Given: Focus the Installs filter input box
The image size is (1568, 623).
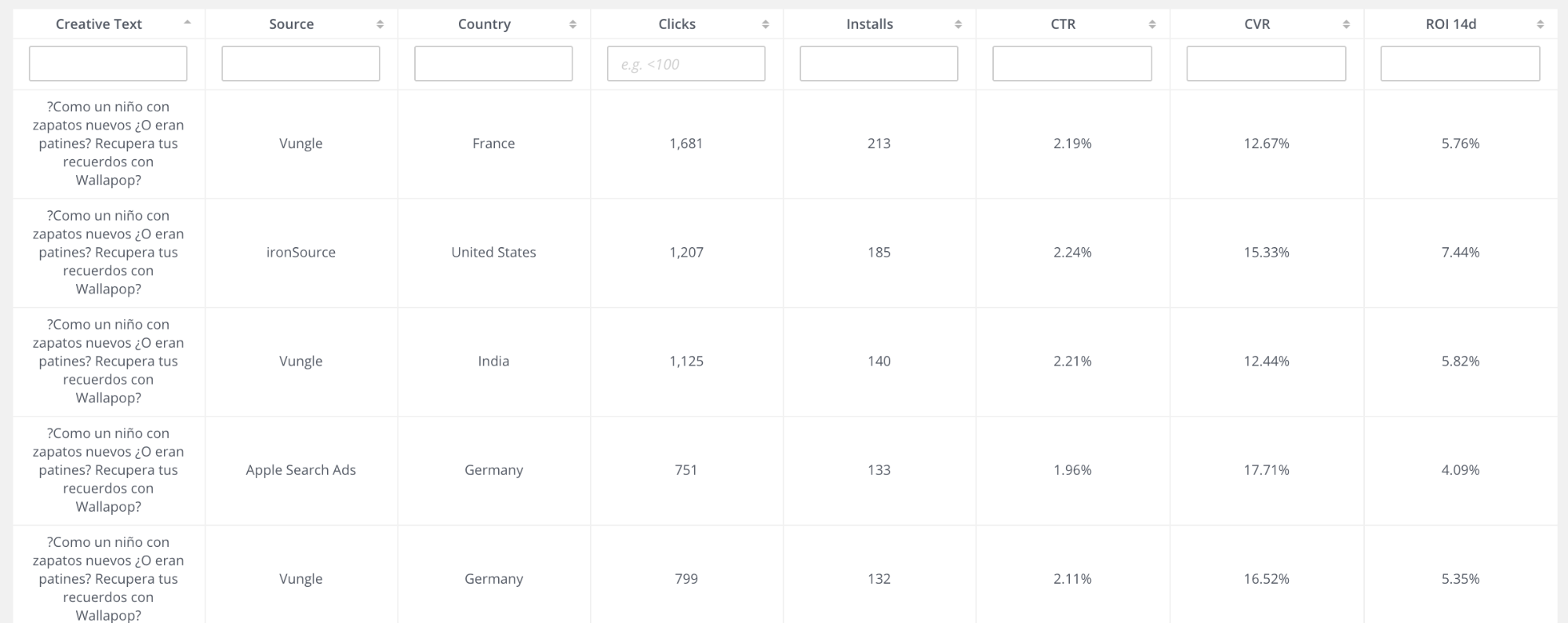Looking at the screenshot, I should [x=879, y=64].
